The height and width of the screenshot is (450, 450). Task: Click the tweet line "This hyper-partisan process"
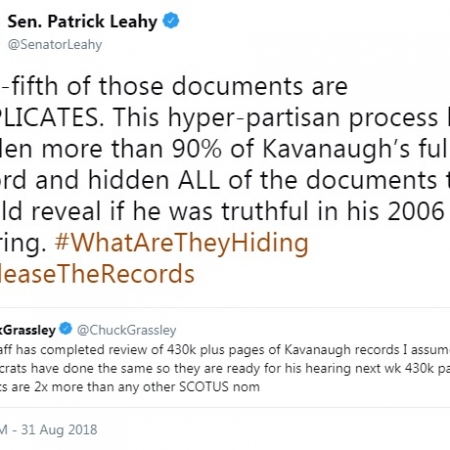(276, 117)
